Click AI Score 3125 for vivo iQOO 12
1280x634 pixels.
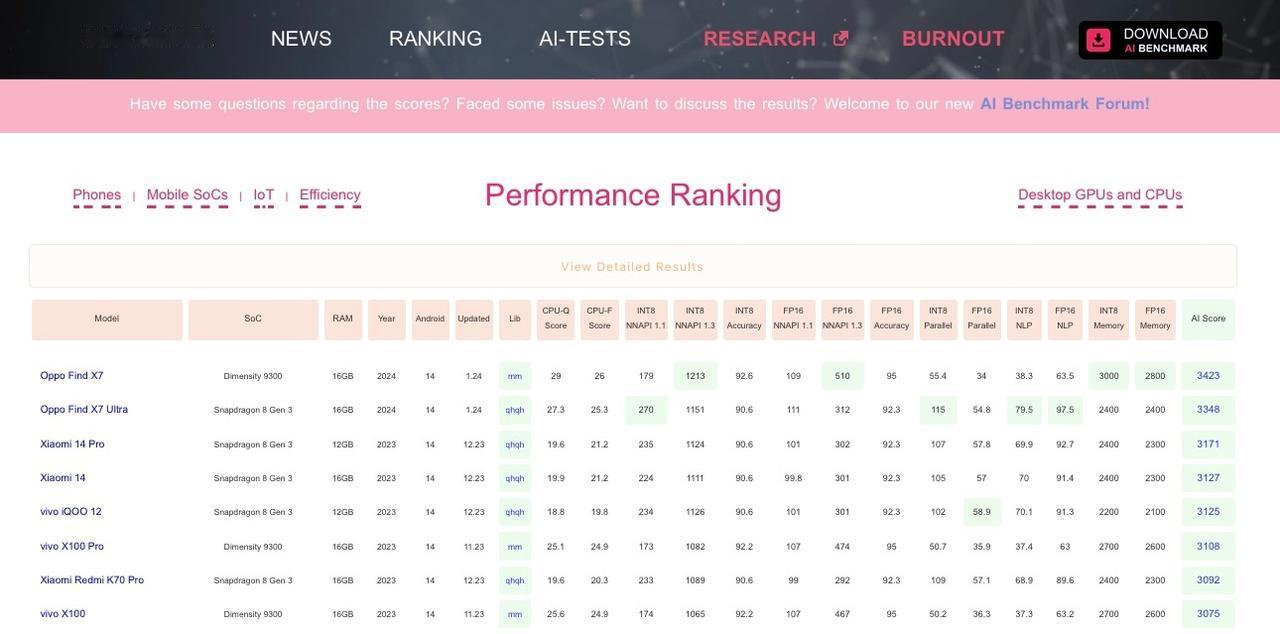[x=1209, y=512]
